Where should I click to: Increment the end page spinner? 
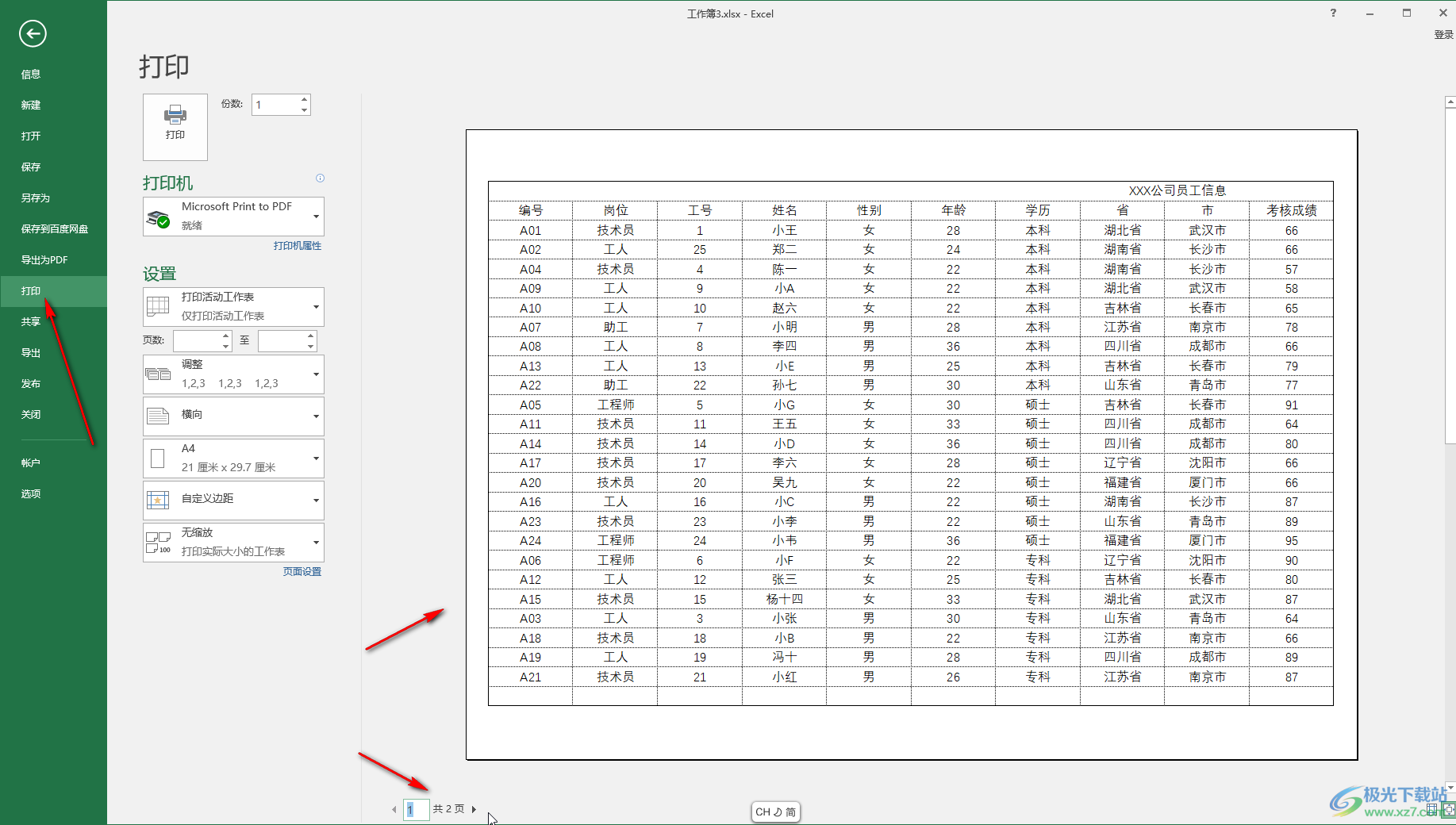(x=311, y=336)
